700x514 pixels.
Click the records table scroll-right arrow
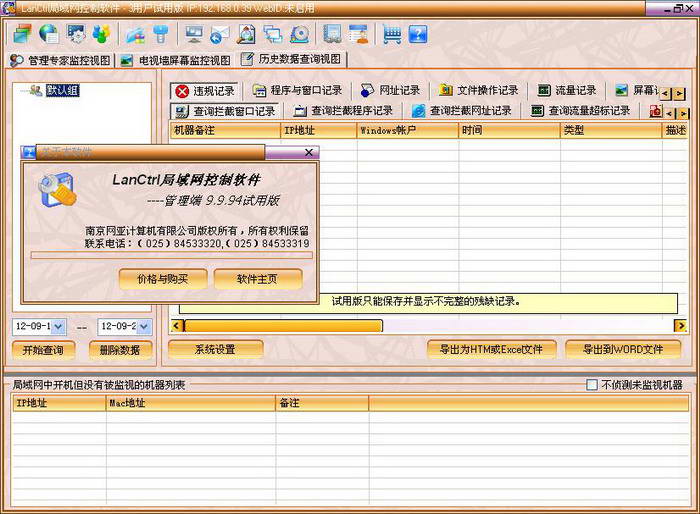pyautogui.click(x=680, y=326)
